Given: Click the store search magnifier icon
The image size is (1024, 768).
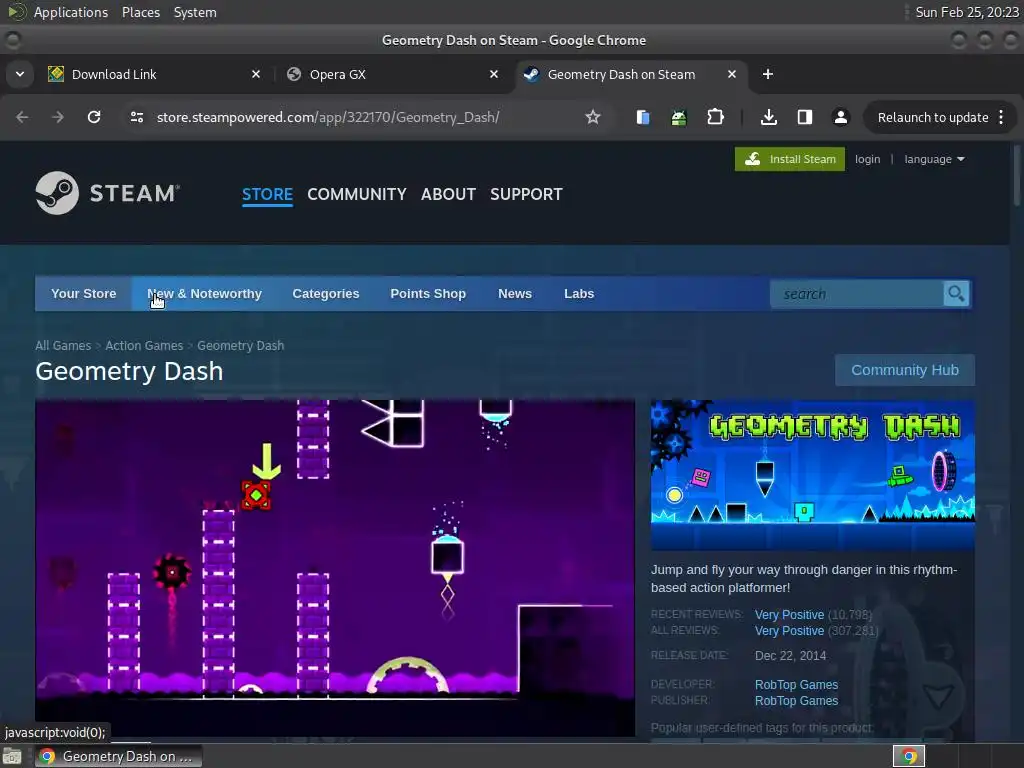Looking at the screenshot, I should click(956, 294).
